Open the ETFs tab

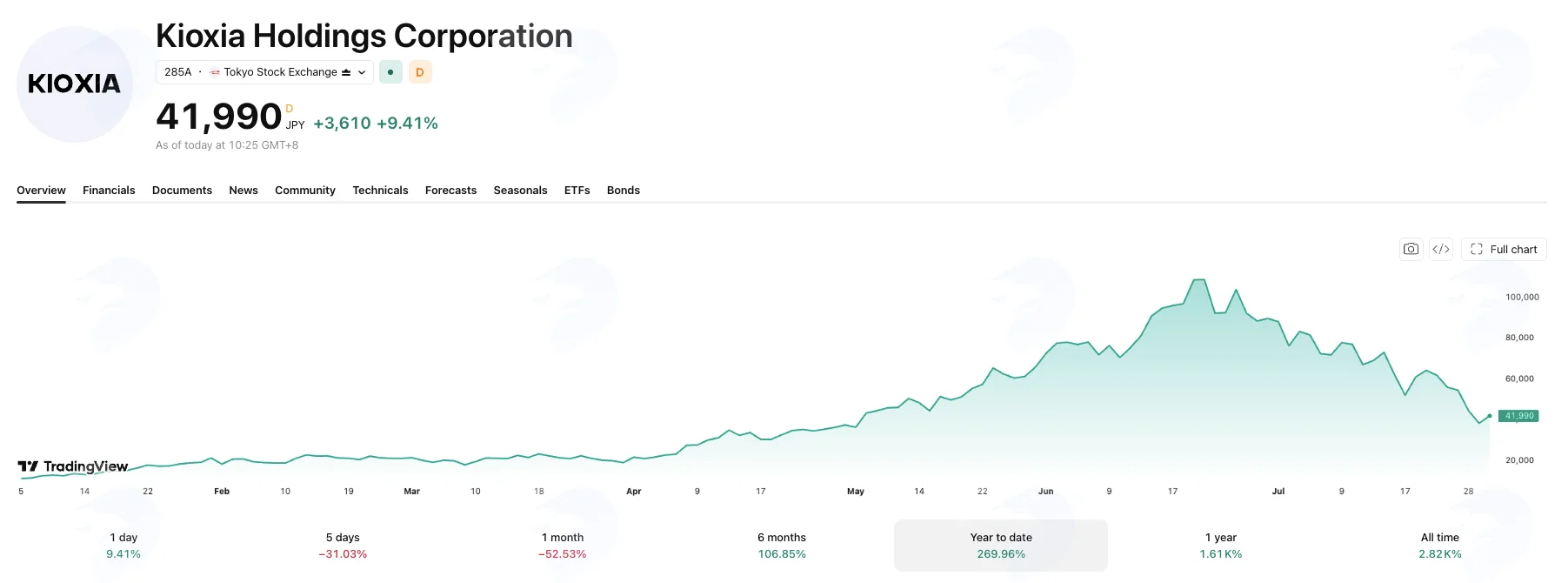coord(577,191)
